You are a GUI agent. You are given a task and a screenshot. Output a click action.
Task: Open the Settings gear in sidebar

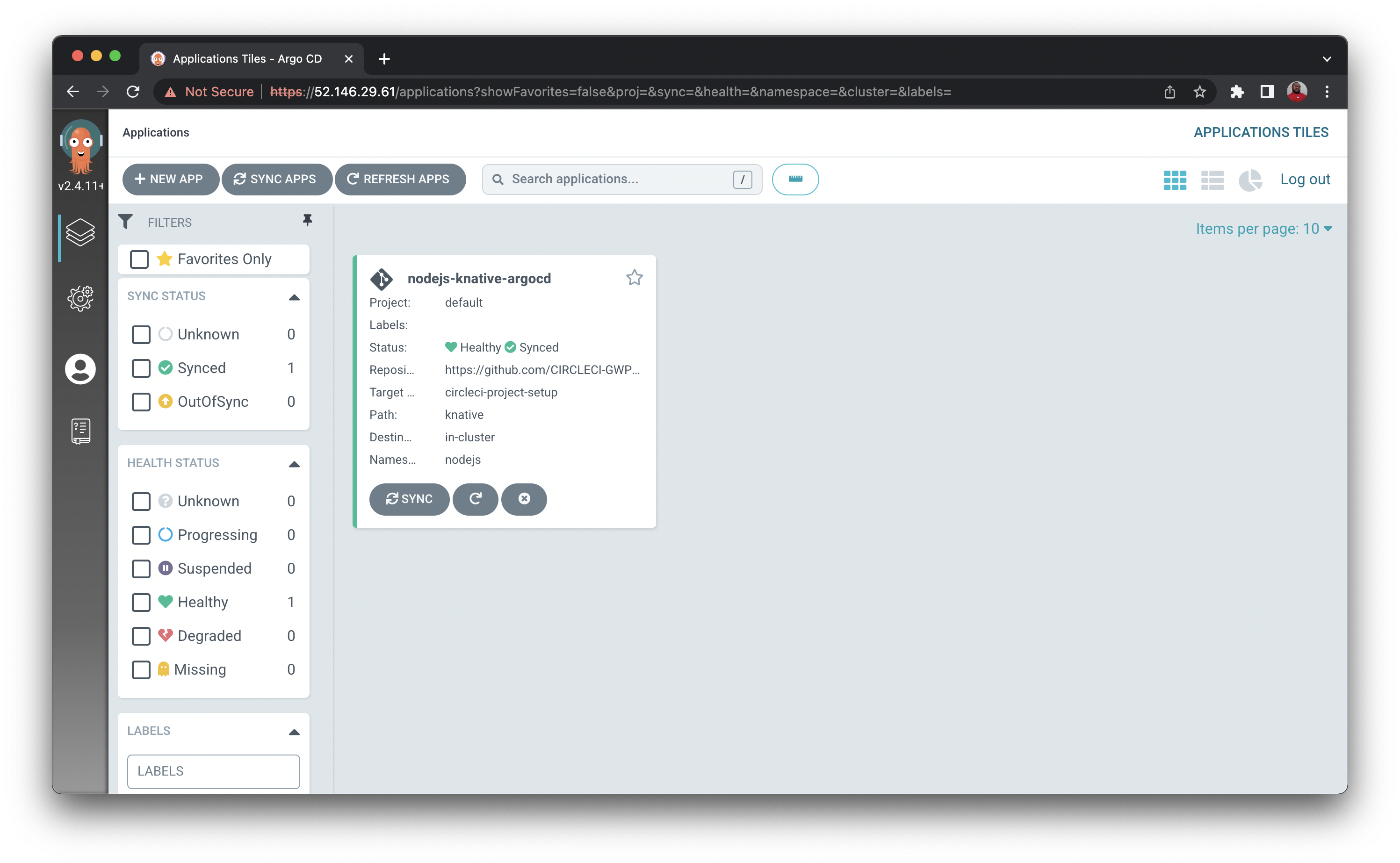(80, 298)
